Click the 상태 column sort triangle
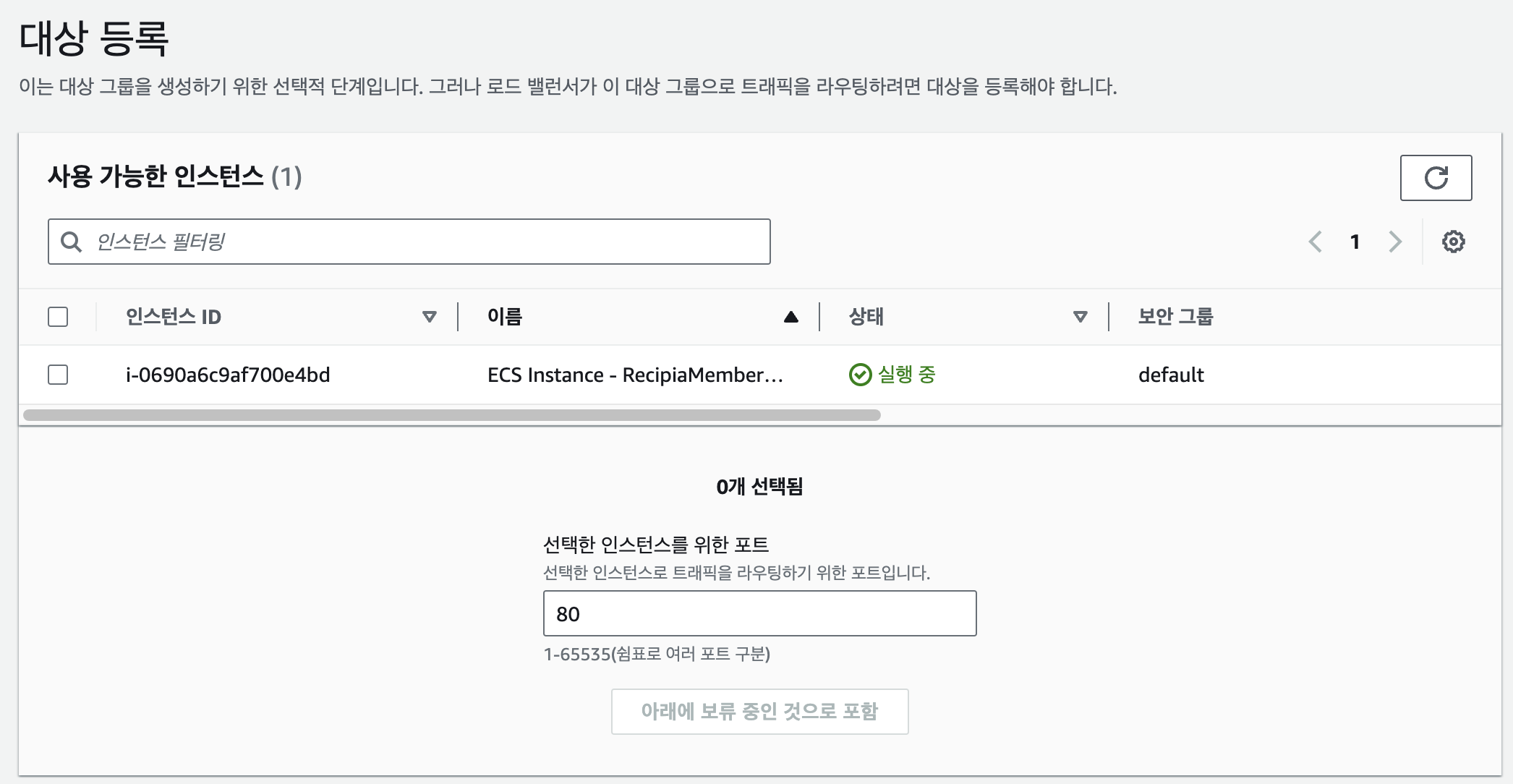1513x784 pixels. point(1081,317)
